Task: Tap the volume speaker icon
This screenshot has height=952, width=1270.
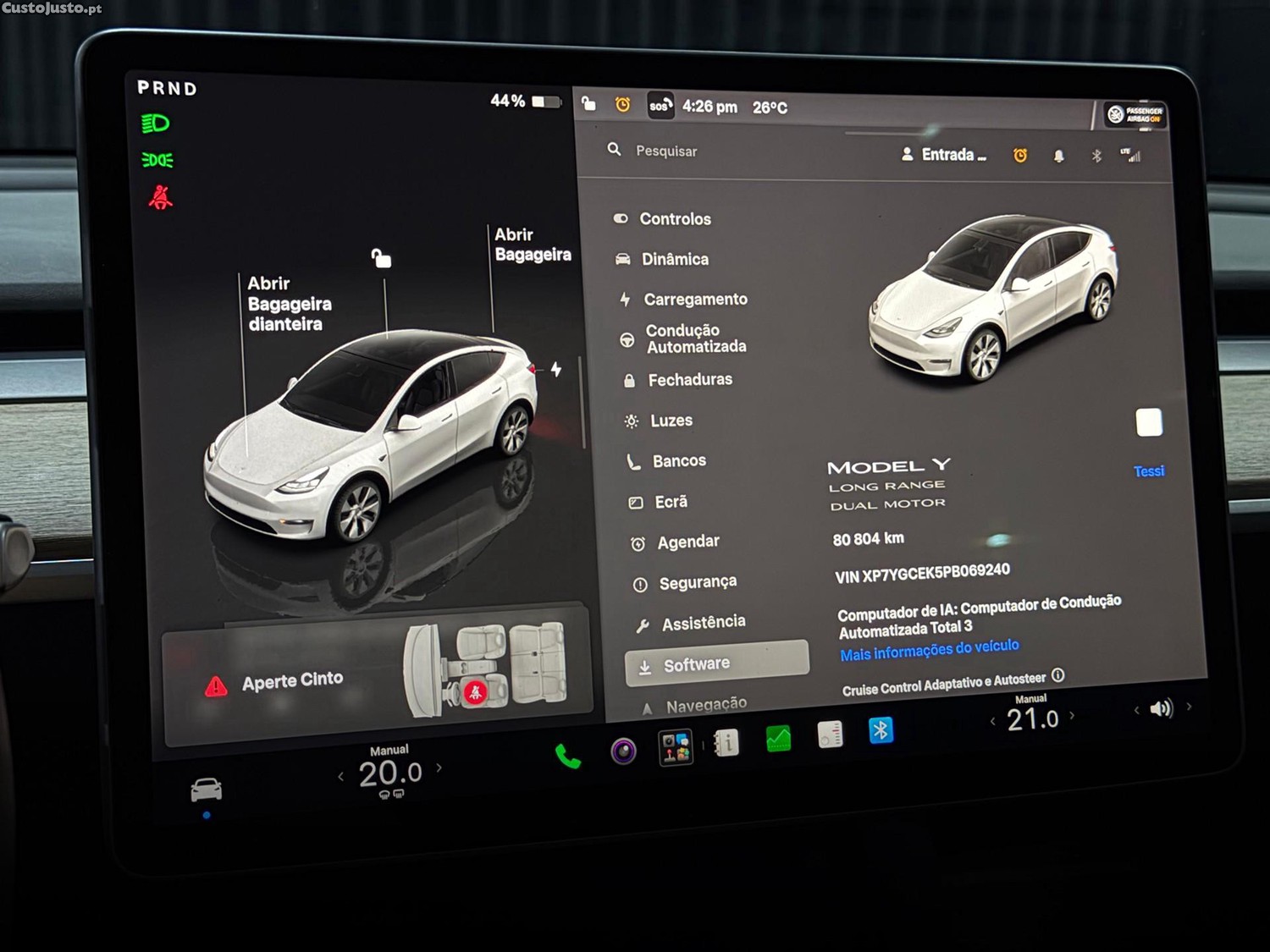Action: tap(1162, 708)
